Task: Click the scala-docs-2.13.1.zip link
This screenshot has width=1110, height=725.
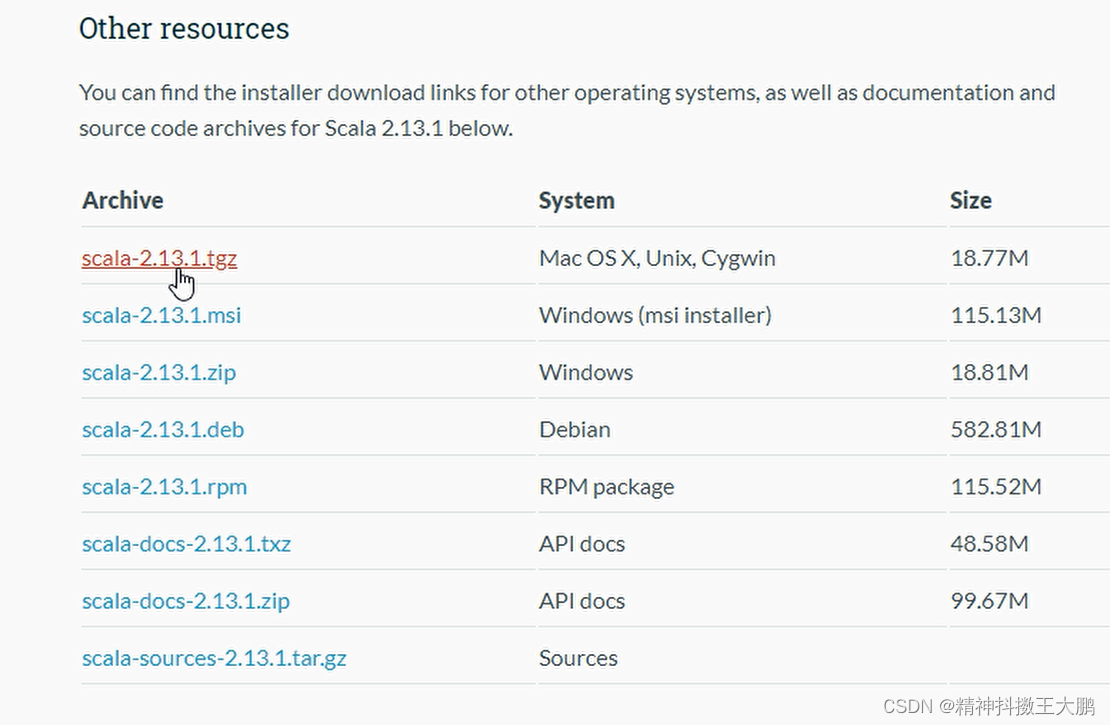Action: coord(186,601)
